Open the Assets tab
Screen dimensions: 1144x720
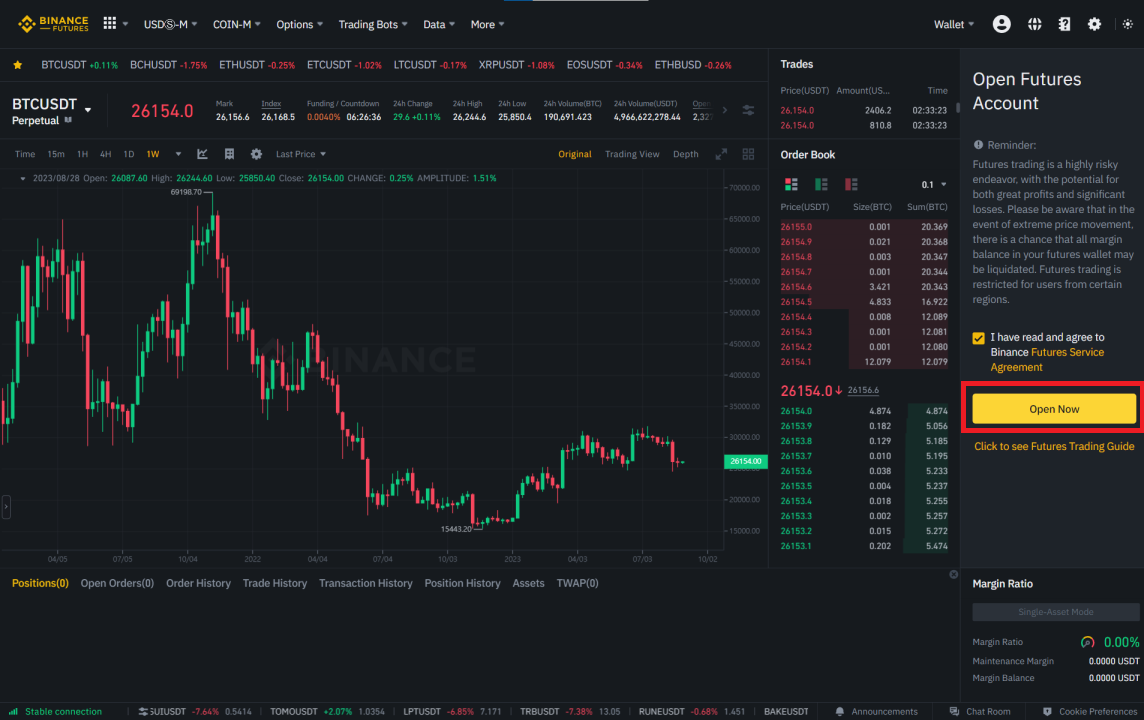click(528, 583)
